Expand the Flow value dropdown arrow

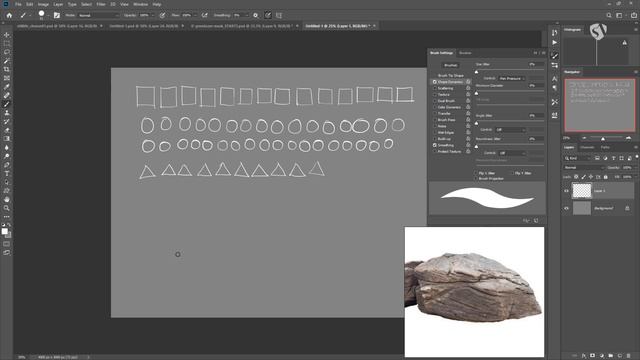(195, 16)
